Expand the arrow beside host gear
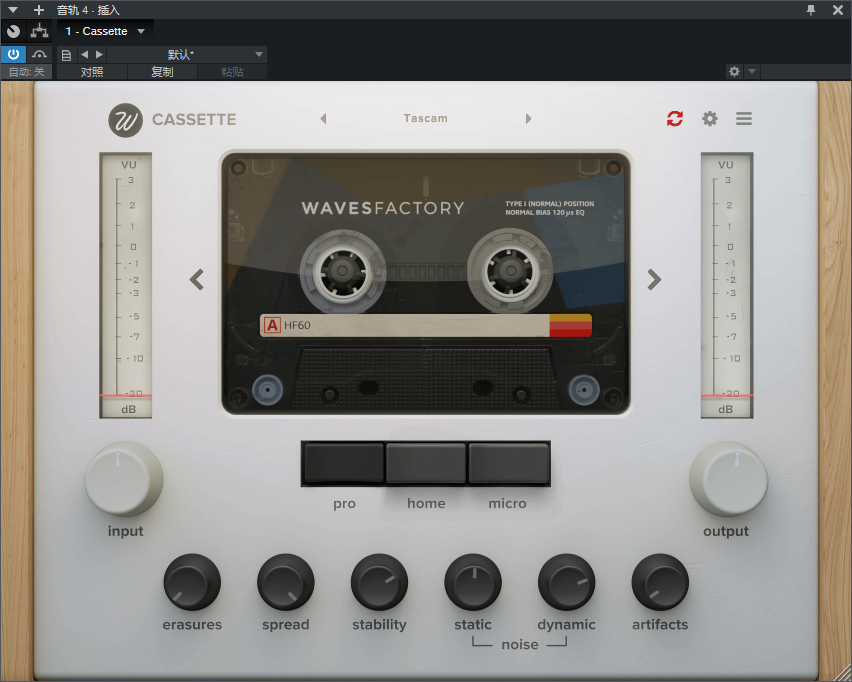This screenshot has height=682, width=852. point(752,71)
